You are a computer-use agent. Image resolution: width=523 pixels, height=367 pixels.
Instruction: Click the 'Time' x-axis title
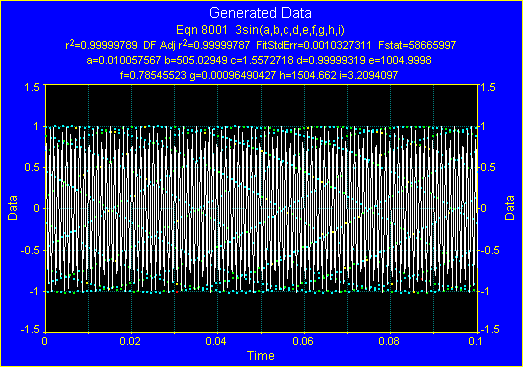click(260, 356)
